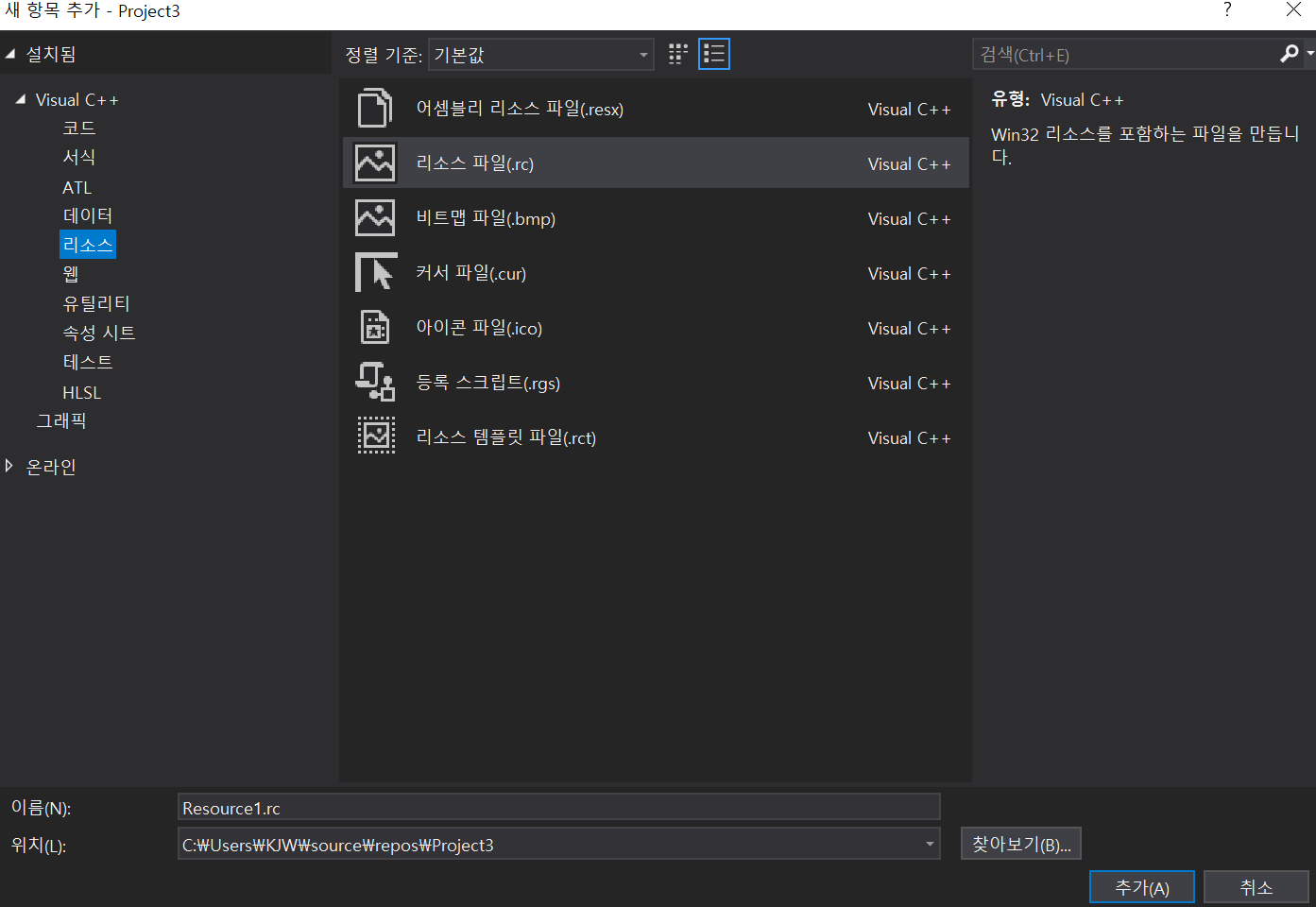Click the resource template (.rct) icon
Screen dimensions: 1316x907
pos(375,436)
